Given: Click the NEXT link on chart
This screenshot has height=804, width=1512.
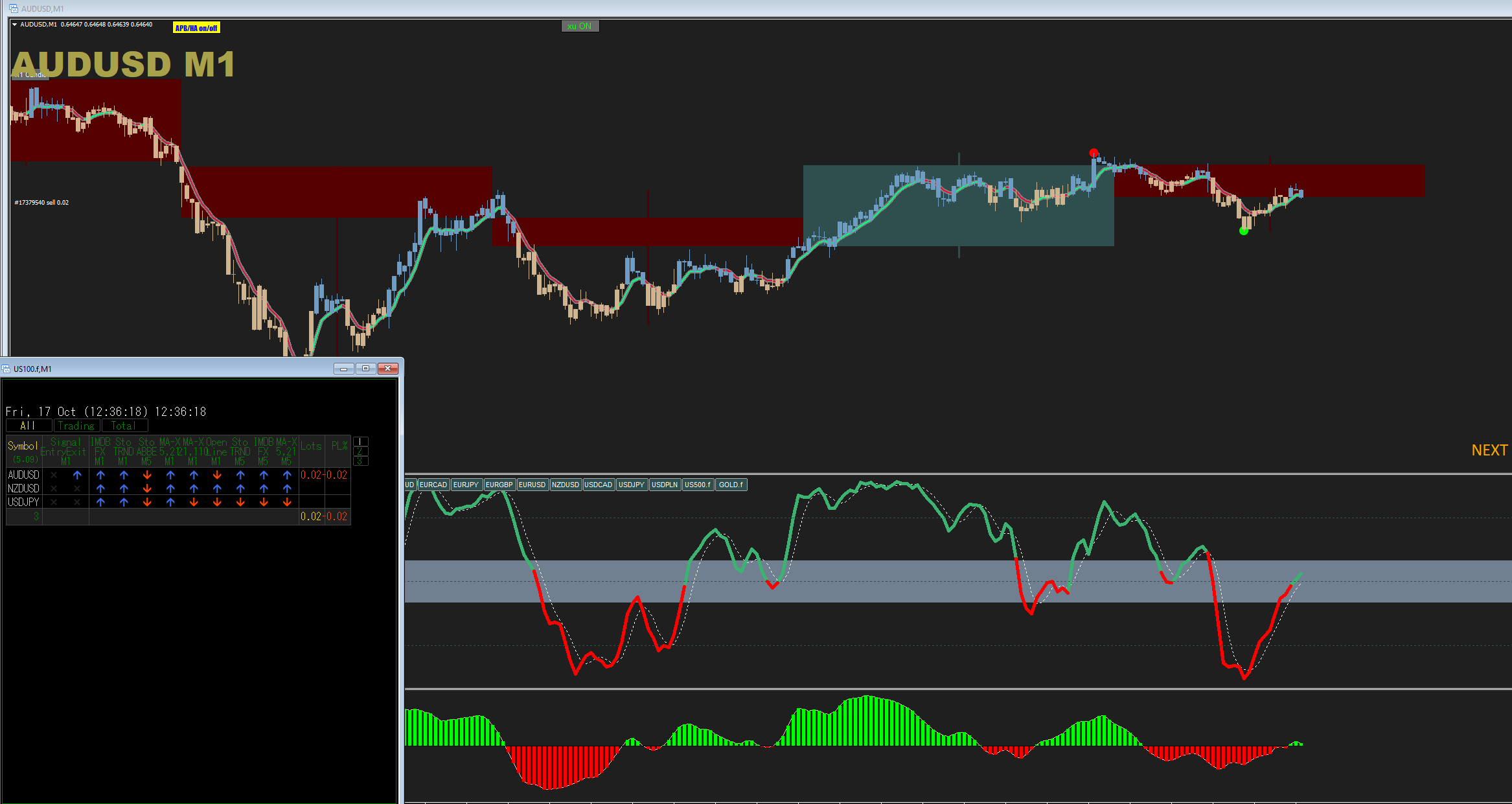Looking at the screenshot, I should [1489, 450].
